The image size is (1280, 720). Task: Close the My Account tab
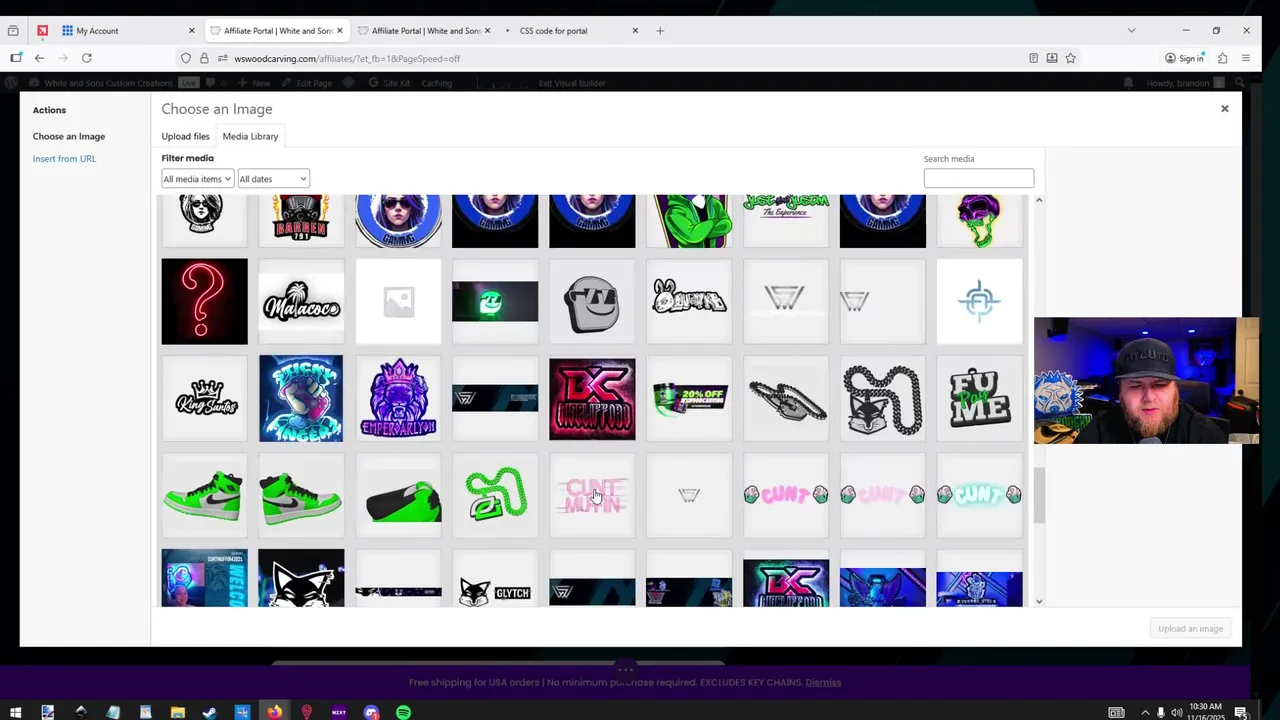tap(192, 31)
